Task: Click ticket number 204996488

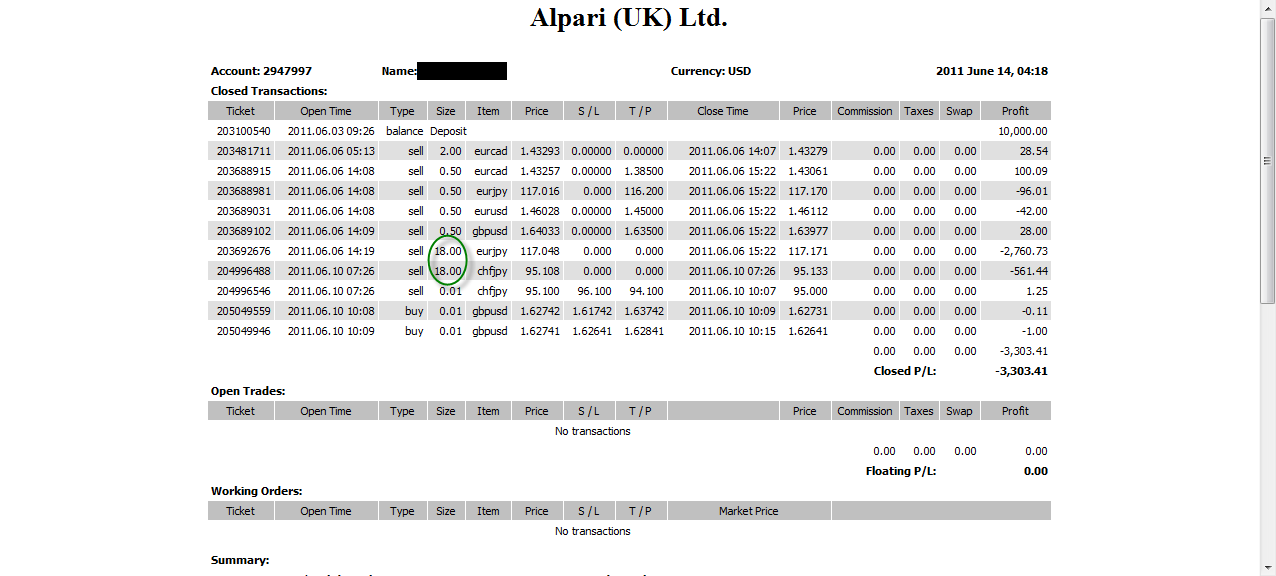Action: coord(243,271)
